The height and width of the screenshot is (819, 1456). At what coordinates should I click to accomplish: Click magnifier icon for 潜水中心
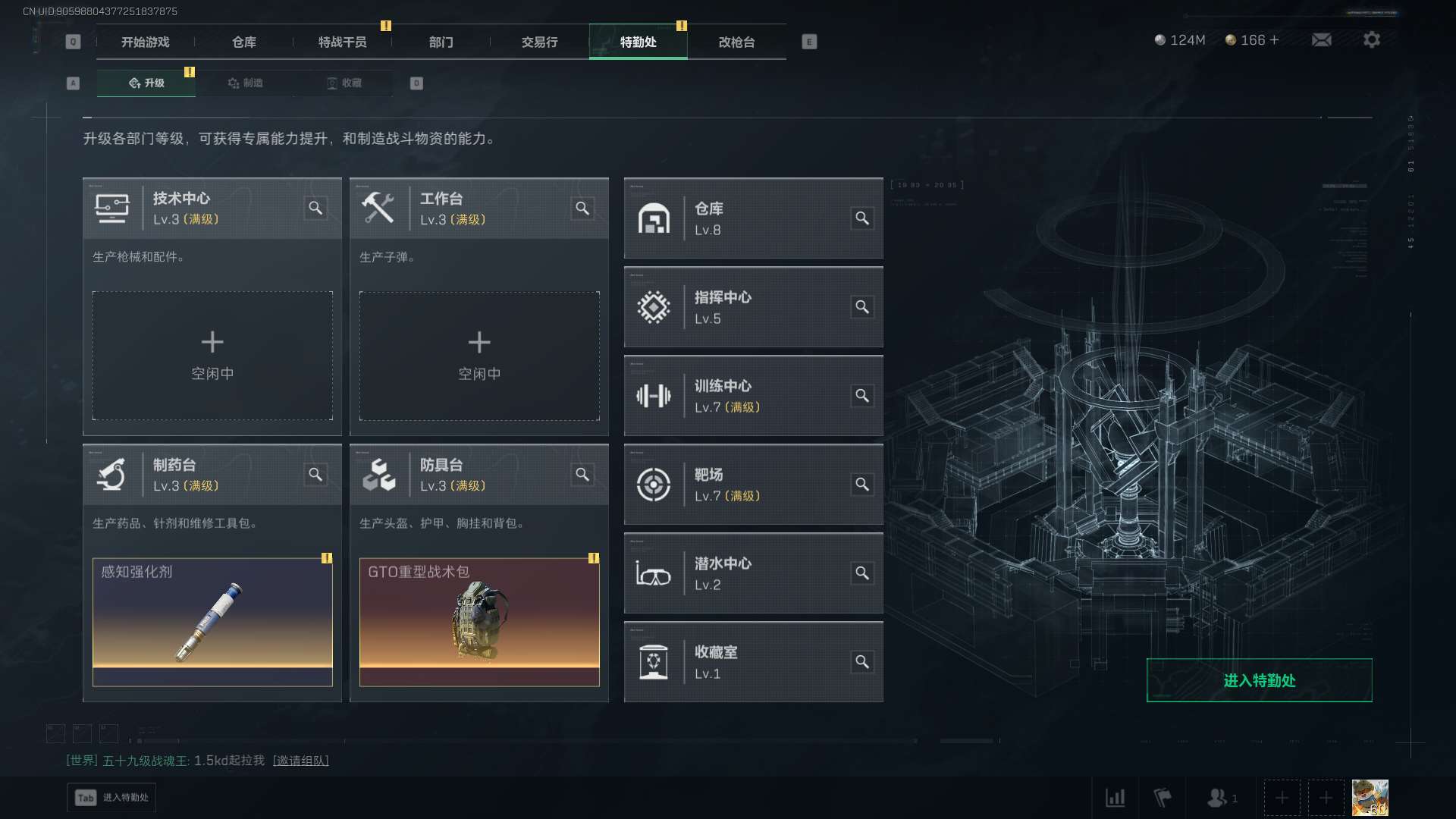tap(862, 573)
